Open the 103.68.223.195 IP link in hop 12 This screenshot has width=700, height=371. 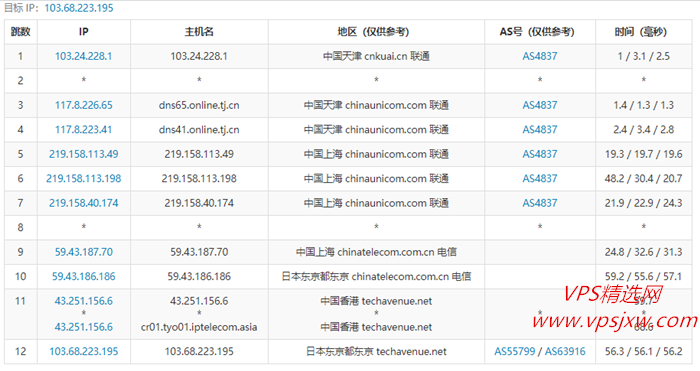tap(83, 352)
